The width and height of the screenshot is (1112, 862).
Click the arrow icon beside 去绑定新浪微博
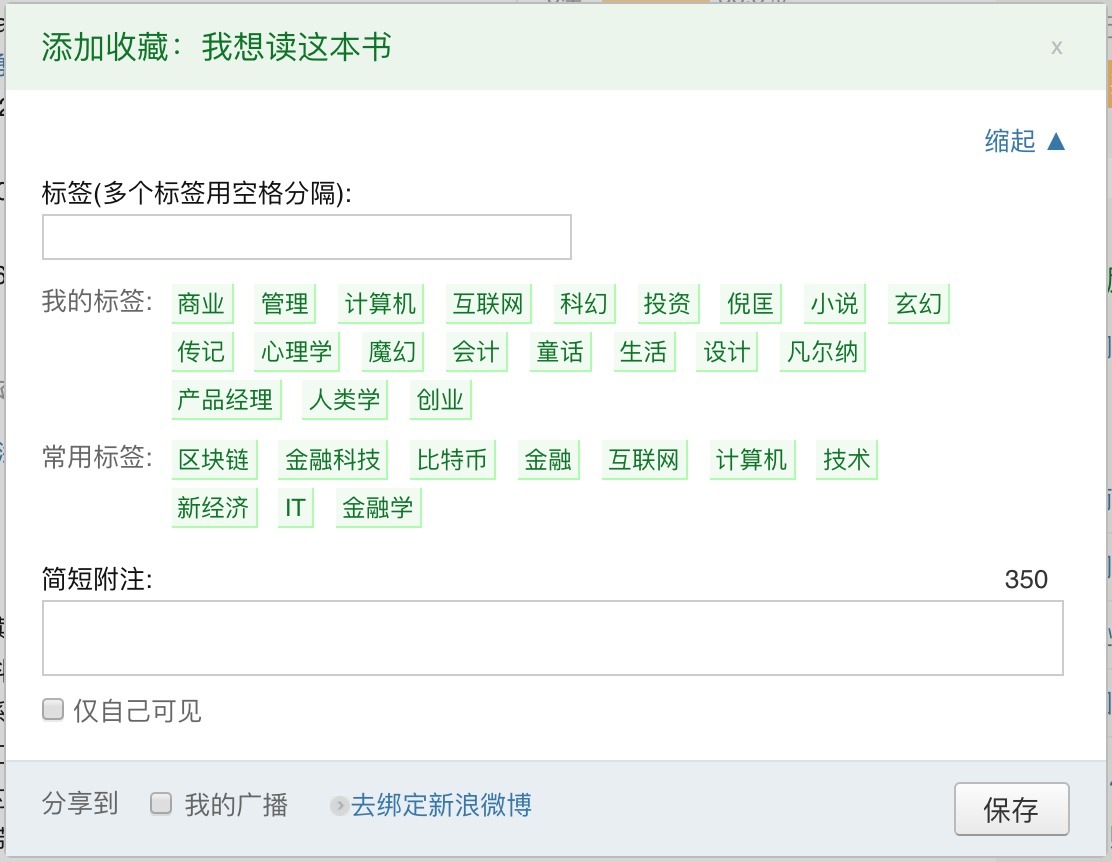point(339,806)
